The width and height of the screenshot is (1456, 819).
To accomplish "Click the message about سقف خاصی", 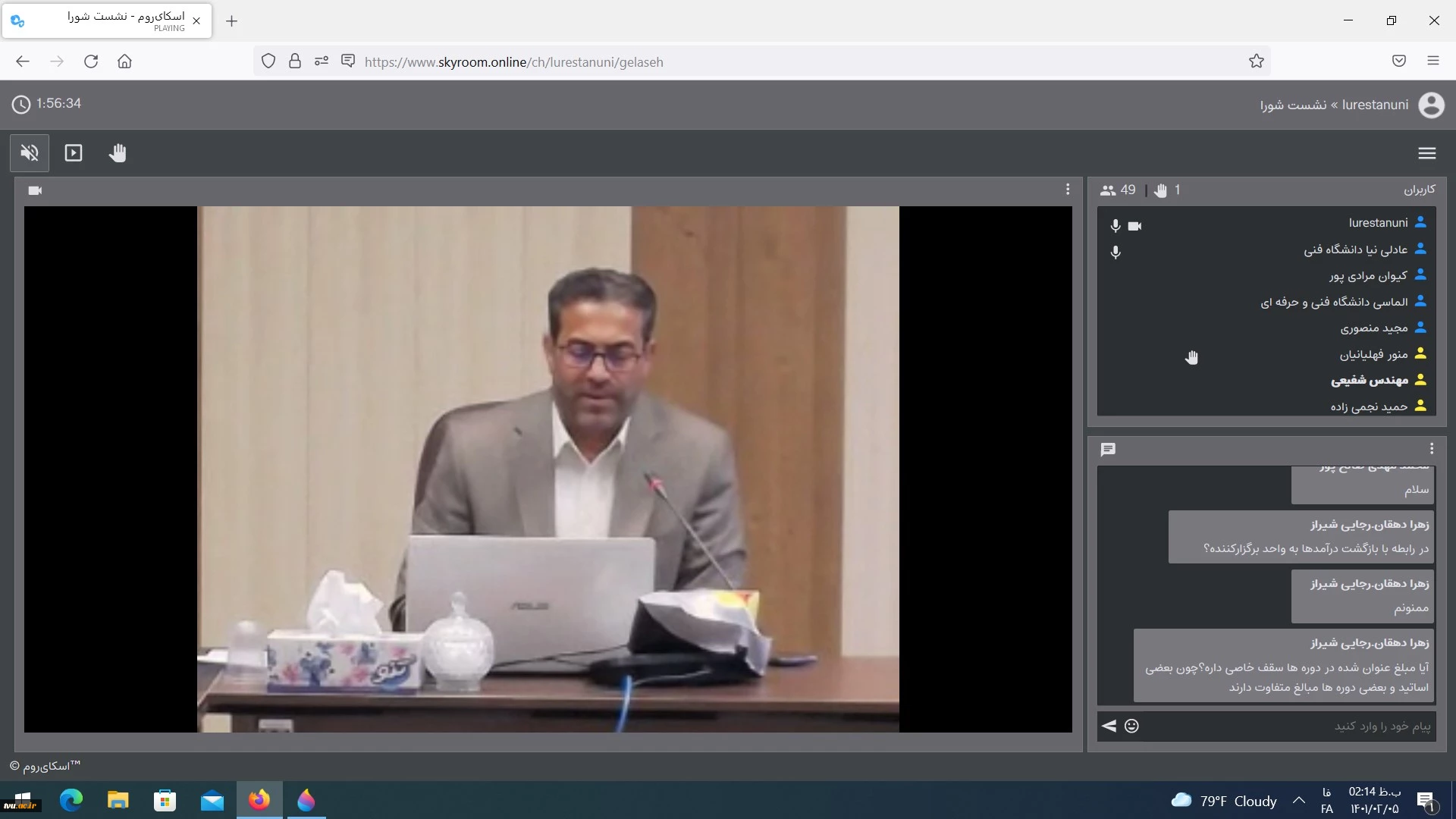I will point(1284,666).
